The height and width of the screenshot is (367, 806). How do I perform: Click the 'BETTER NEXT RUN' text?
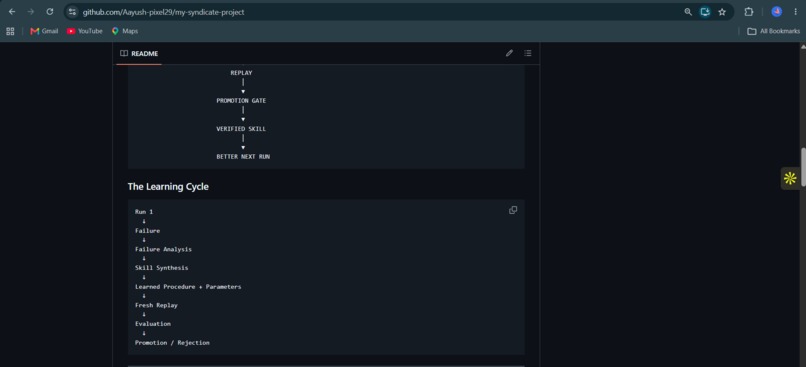[243, 156]
